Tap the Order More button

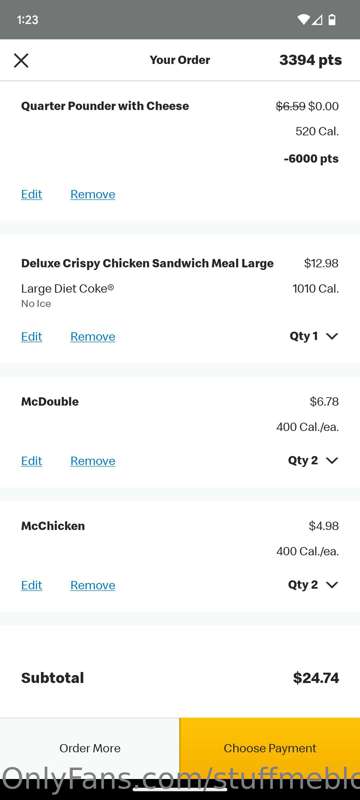point(90,748)
